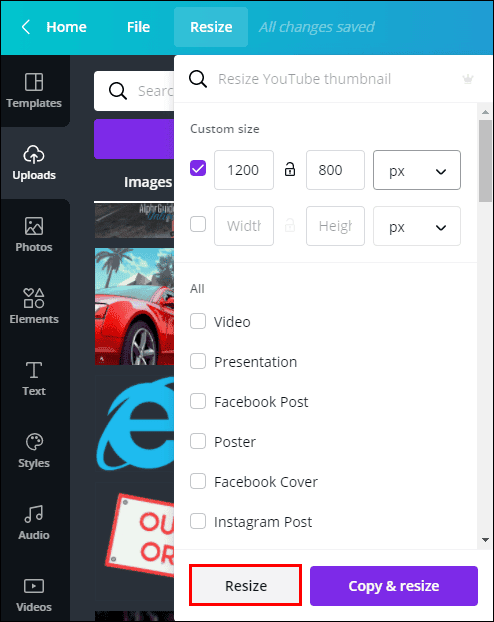Viewport: 494px width, 622px height.
Task: Check the Presentation format checkbox
Action: click(198, 361)
